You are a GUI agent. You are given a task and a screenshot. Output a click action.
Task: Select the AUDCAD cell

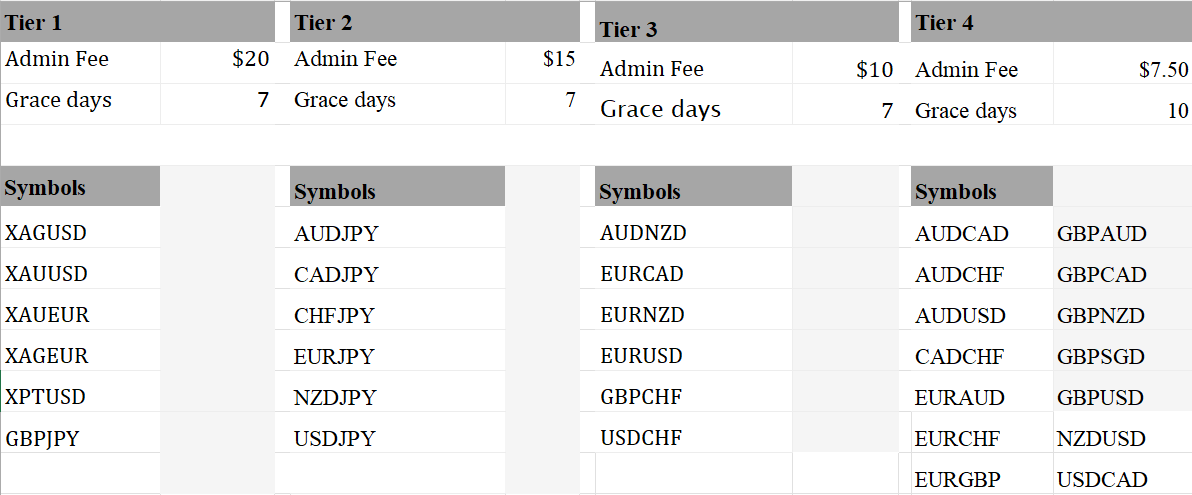(961, 235)
